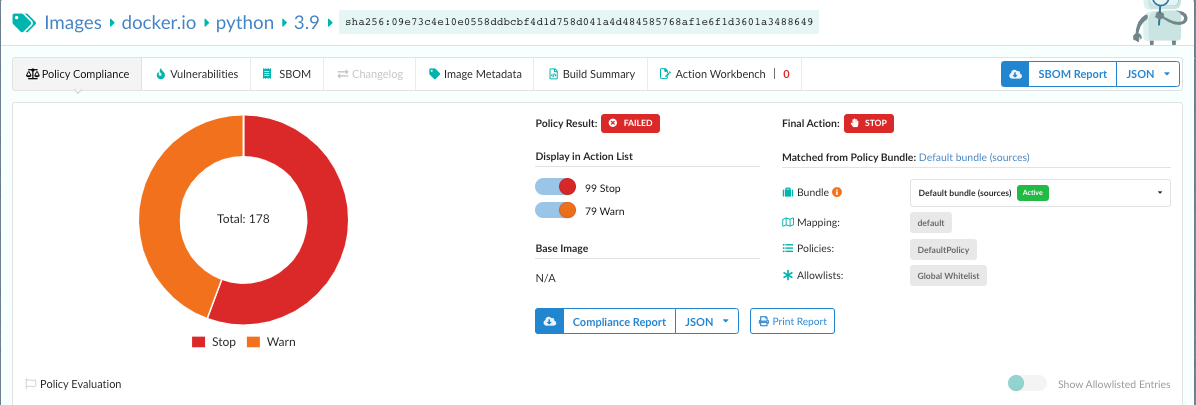Switch to the Vulnerabilities tab
Viewport: 1196px width, 405px height.
(196, 74)
